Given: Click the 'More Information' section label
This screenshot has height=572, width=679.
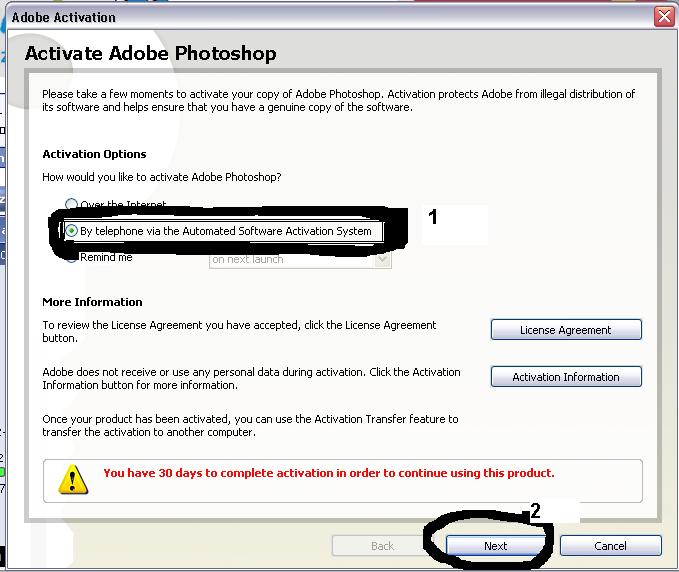Looking at the screenshot, I should pyautogui.click(x=92, y=302).
